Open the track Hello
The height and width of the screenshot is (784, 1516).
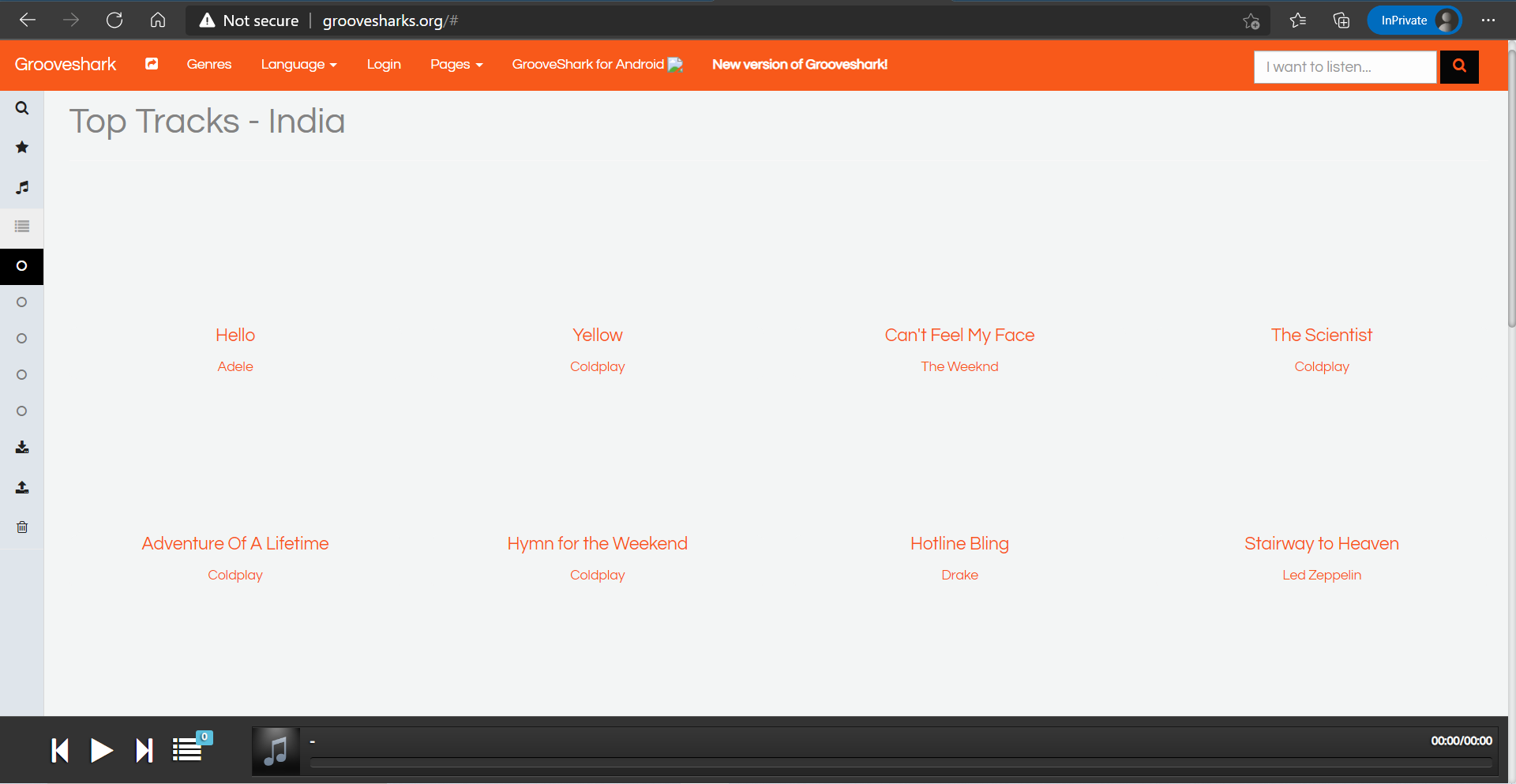coord(235,335)
